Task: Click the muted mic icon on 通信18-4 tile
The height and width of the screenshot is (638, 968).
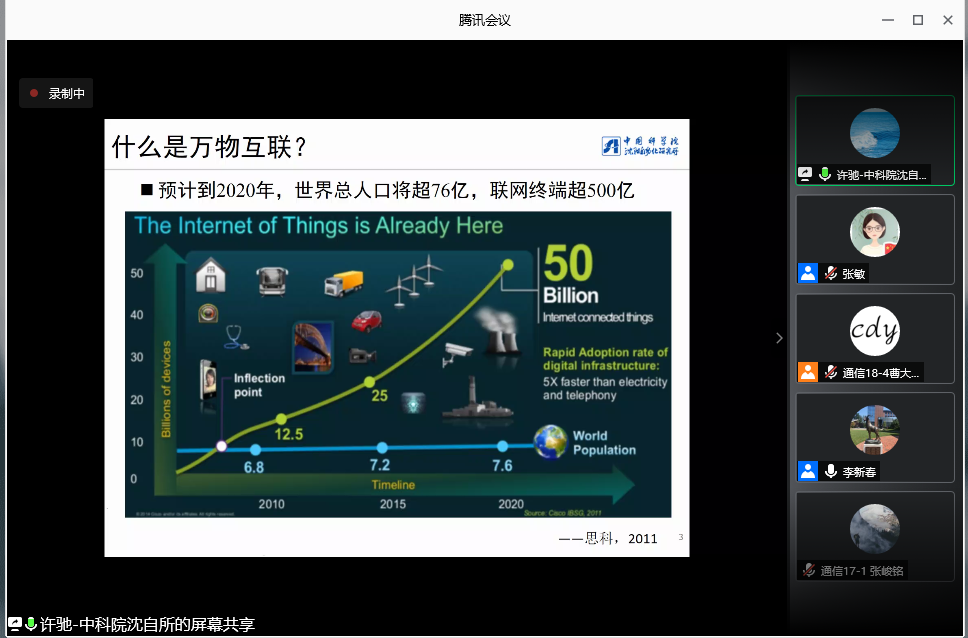Action: coord(829,372)
